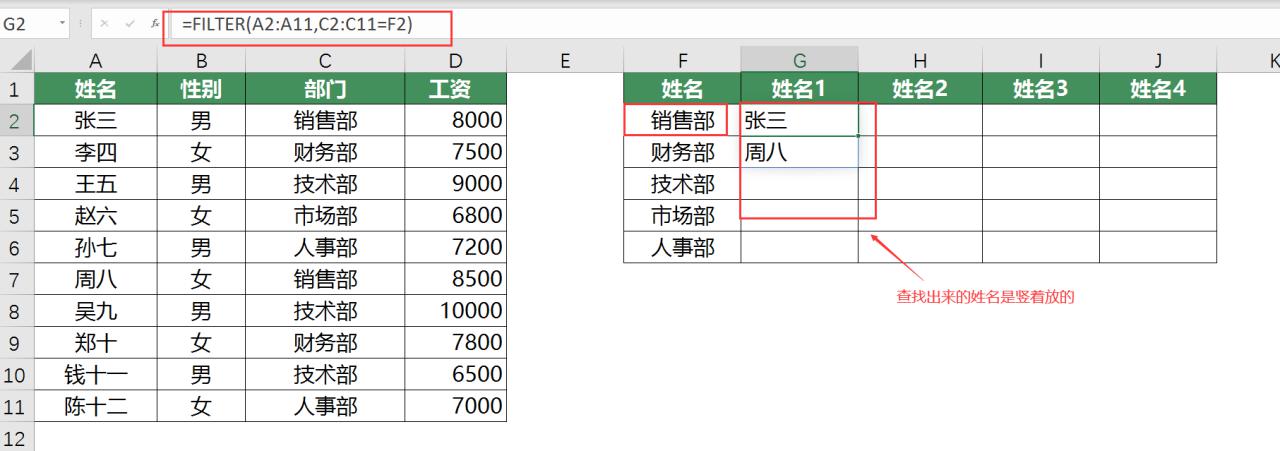Select row 1 header
Screen dimensions: 1280x451
17,89
